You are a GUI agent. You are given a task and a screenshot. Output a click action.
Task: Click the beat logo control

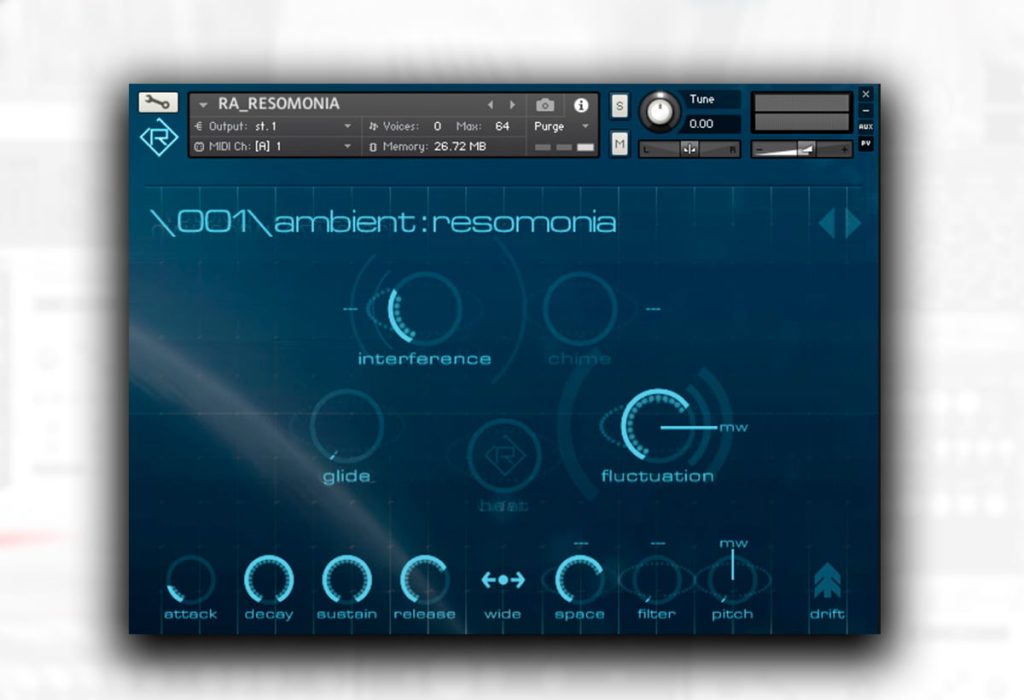coord(504,455)
